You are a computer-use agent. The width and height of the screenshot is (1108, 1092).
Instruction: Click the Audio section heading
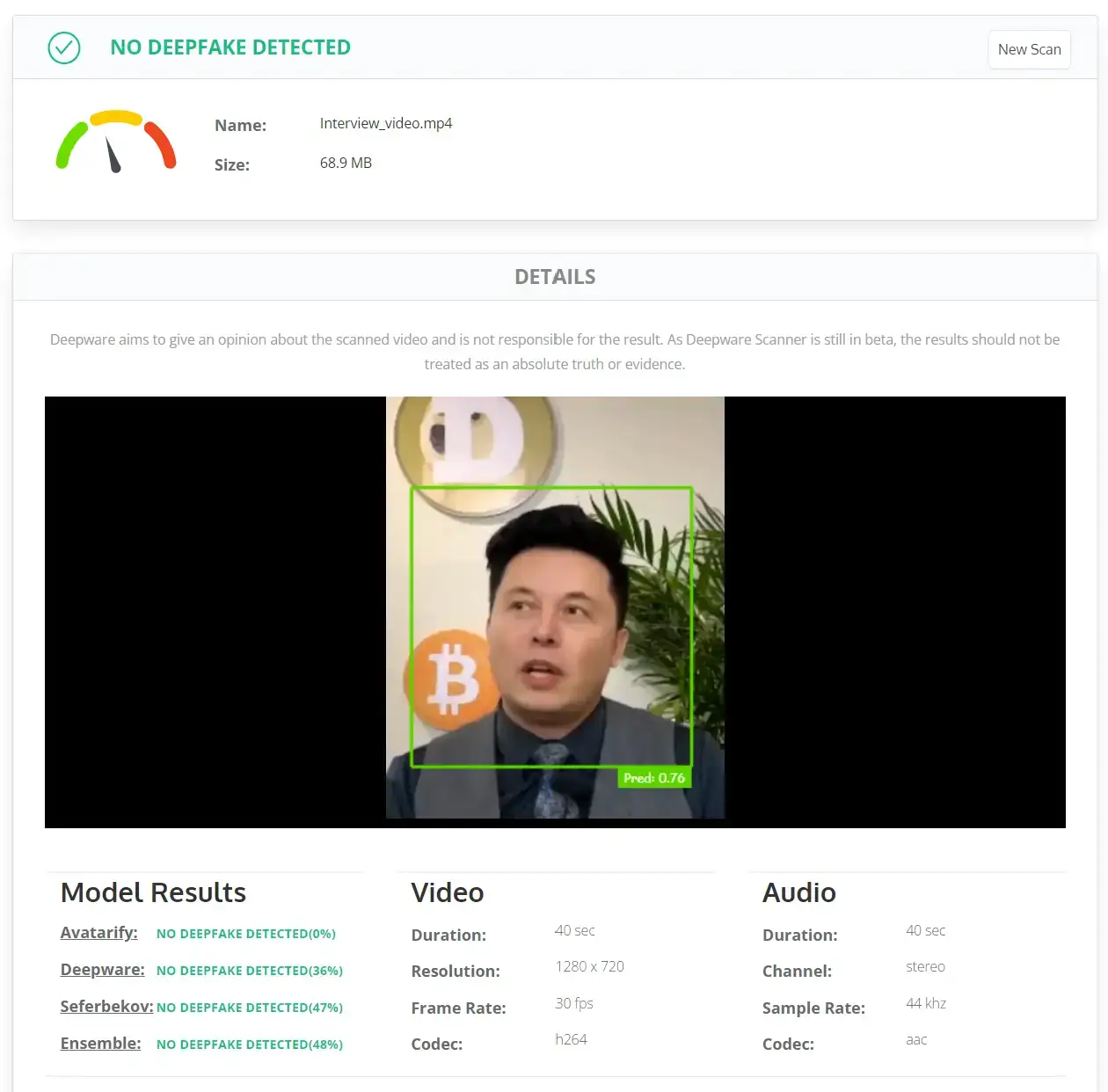click(798, 892)
